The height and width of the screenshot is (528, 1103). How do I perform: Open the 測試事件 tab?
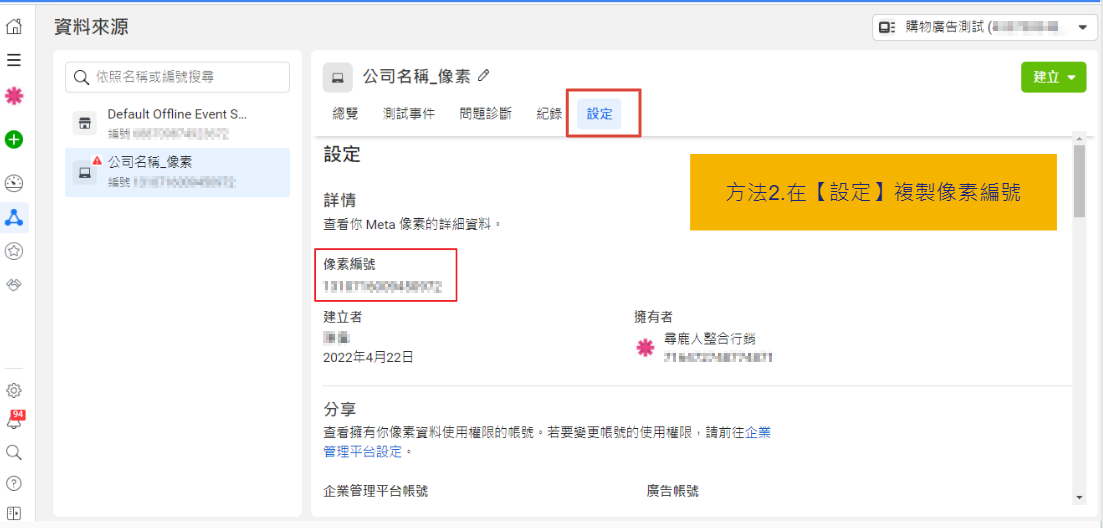408,114
